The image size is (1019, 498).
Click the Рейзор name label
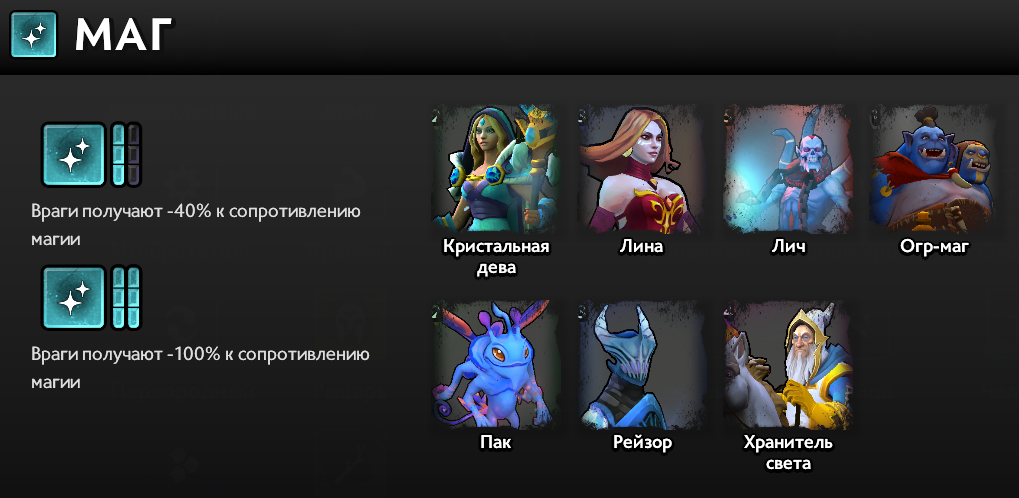642,443
